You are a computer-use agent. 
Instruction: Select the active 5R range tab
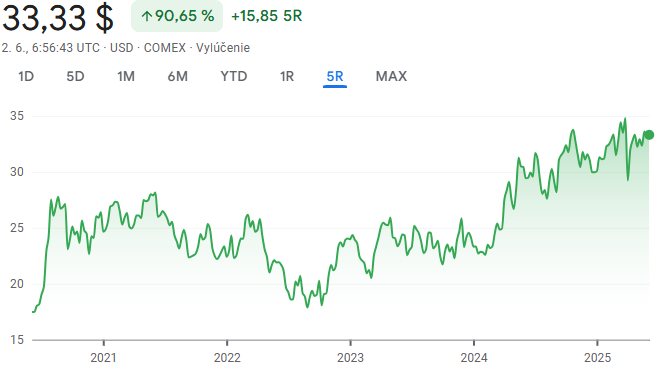pyautogui.click(x=335, y=76)
